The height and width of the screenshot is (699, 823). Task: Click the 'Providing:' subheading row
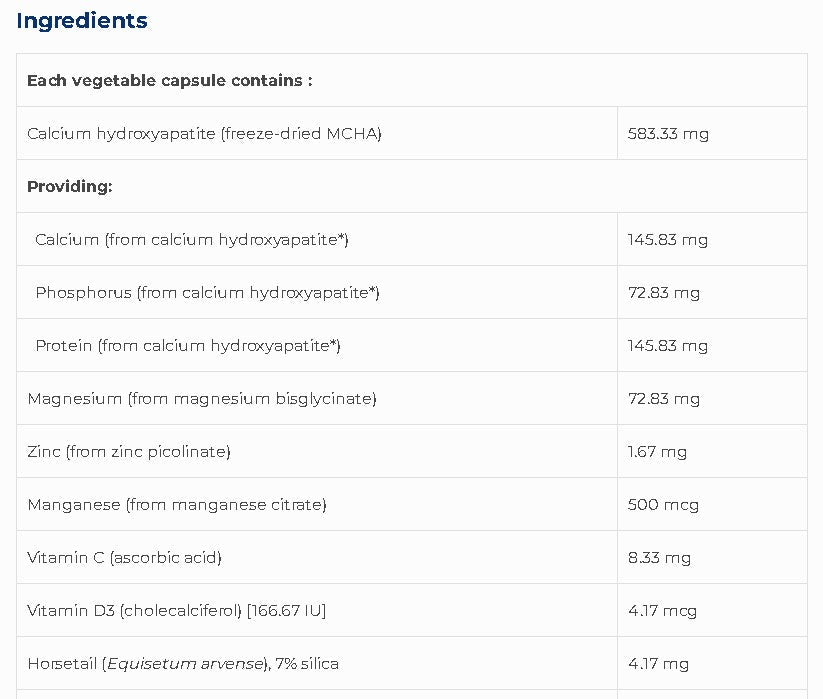click(70, 187)
